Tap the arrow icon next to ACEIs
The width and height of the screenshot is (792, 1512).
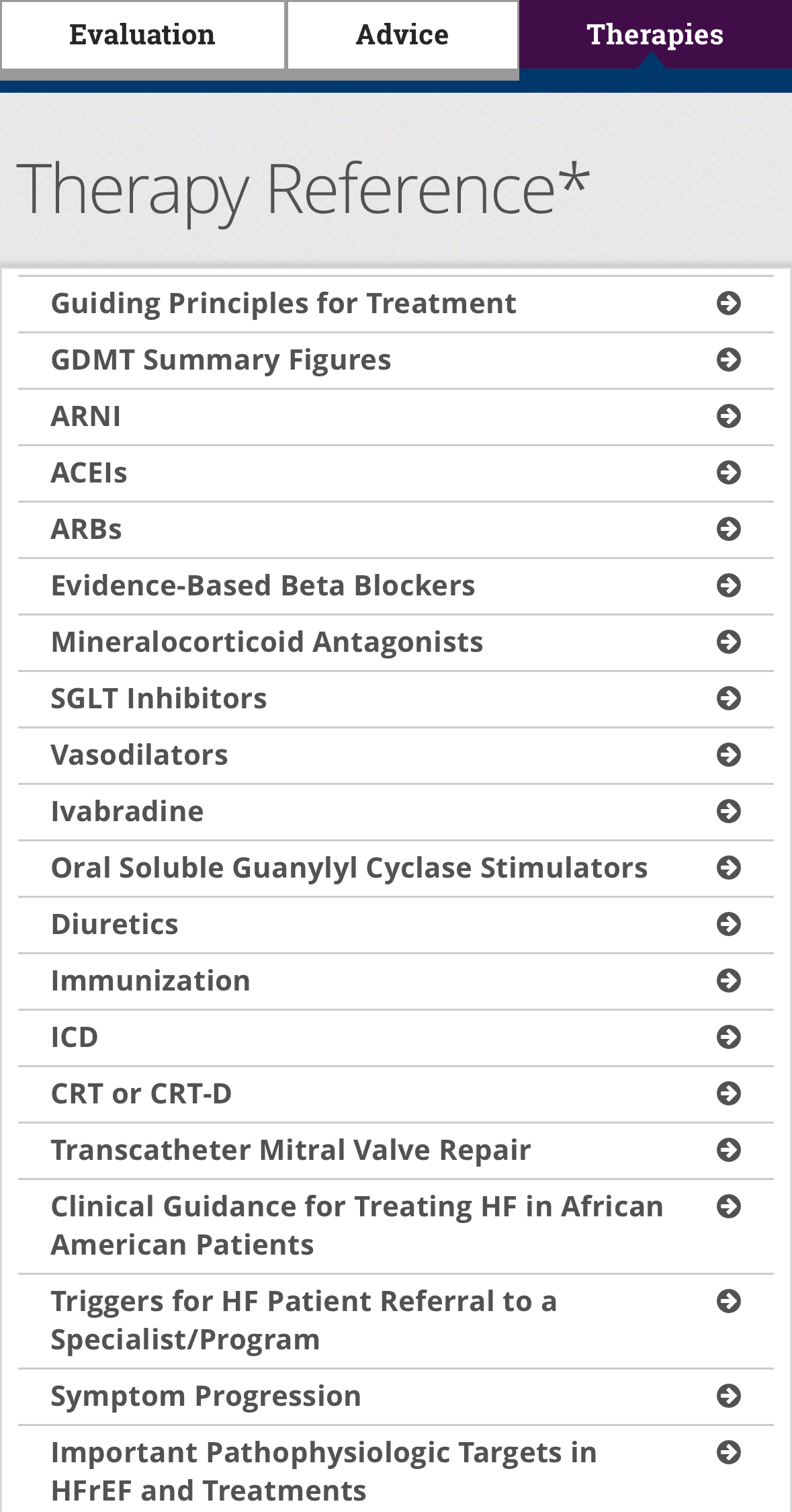pyautogui.click(x=728, y=472)
